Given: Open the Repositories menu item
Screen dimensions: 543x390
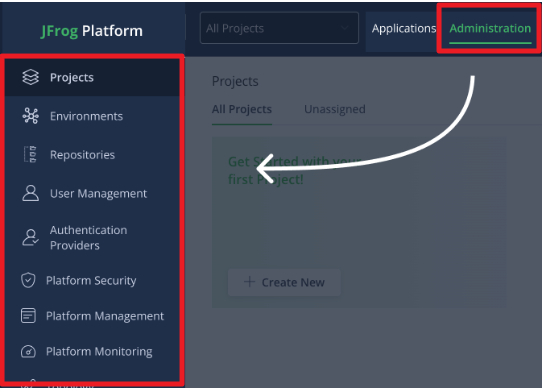Looking at the screenshot, I should [x=92, y=154].
